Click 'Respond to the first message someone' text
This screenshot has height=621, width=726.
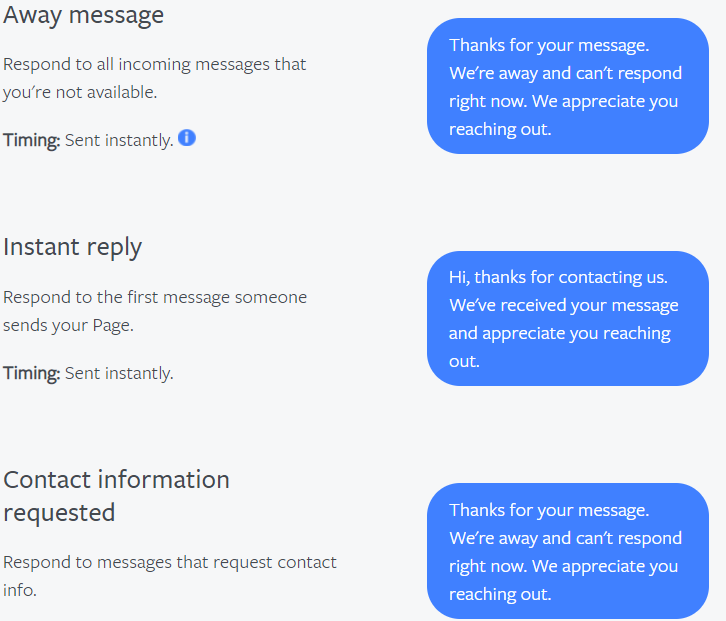[155, 297]
